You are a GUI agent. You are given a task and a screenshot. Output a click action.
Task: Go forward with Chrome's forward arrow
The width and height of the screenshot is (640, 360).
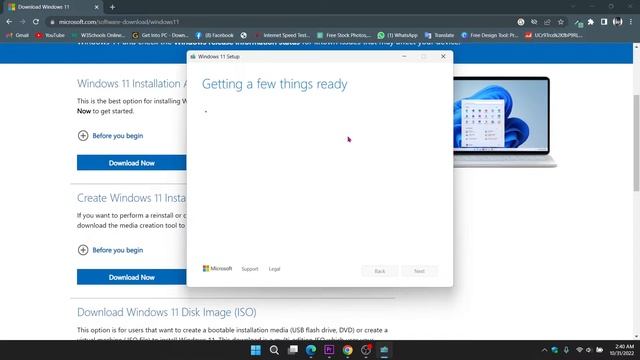(x=22, y=22)
